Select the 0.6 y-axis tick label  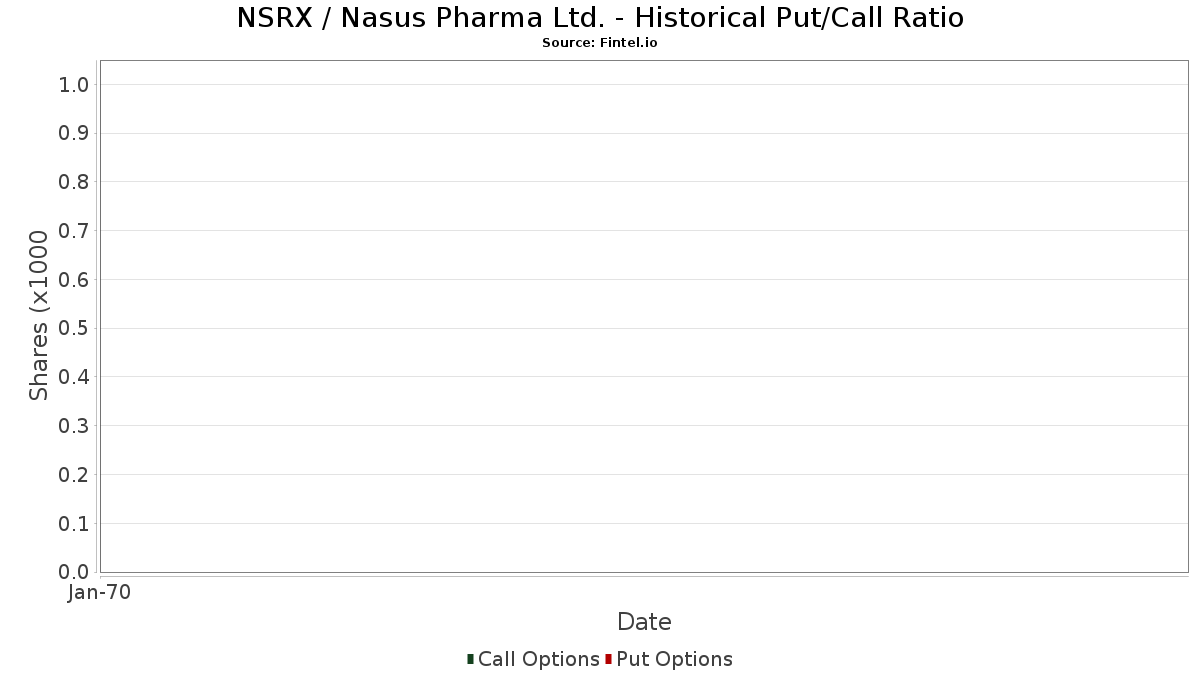74,280
